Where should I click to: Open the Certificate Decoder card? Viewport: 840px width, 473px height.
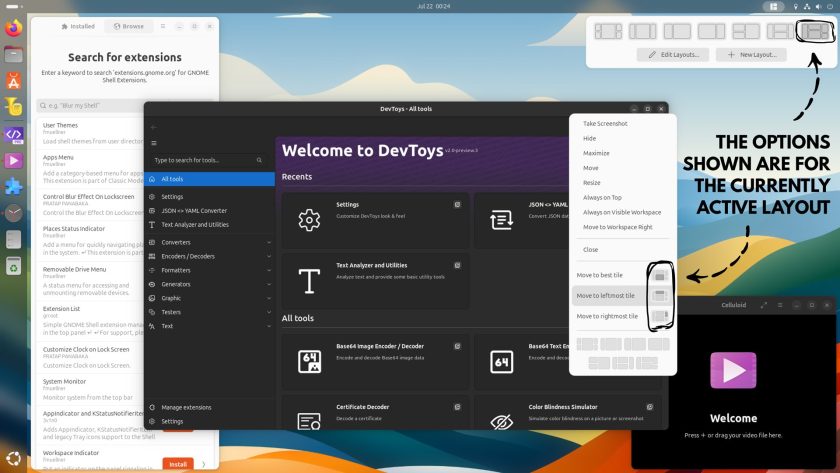pyautogui.click(x=375, y=412)
